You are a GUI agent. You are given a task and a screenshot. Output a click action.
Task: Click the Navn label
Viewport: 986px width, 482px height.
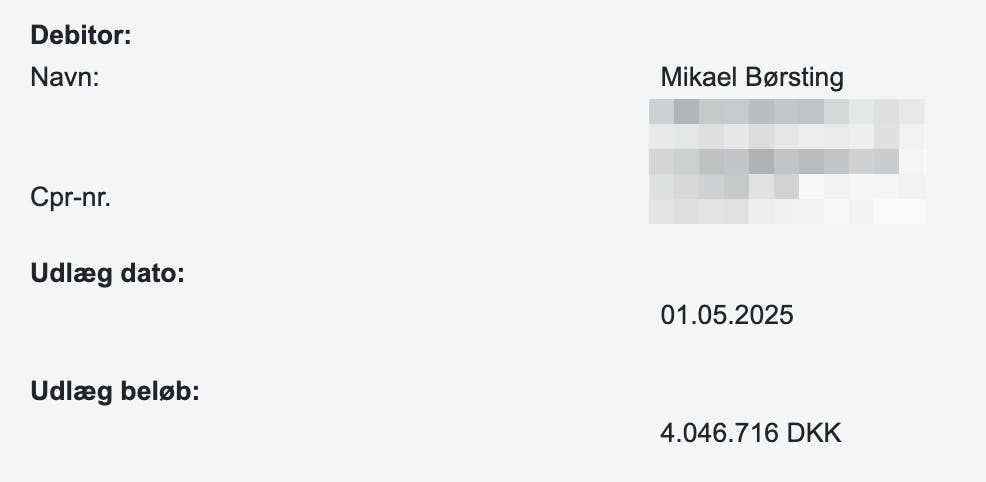point(66,77)
